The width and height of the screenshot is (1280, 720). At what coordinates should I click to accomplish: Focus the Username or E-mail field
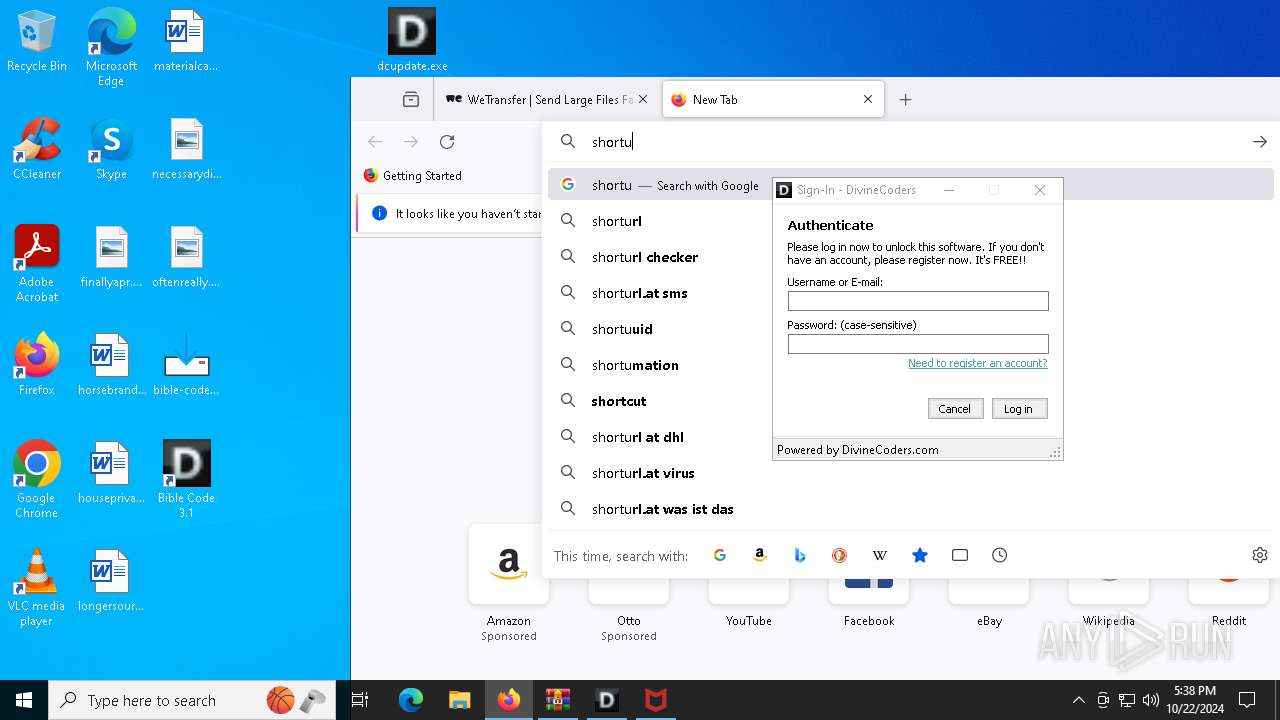(x=918, y=301)
